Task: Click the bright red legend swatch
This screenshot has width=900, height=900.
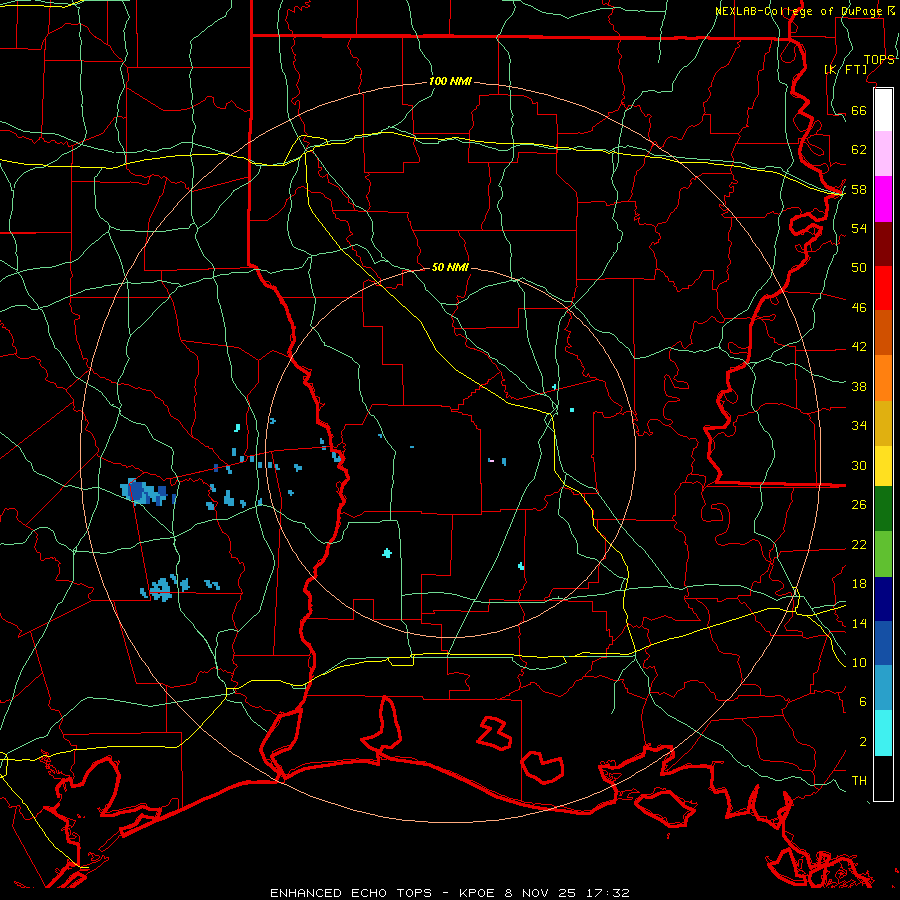Action: (x=883, y=288)
